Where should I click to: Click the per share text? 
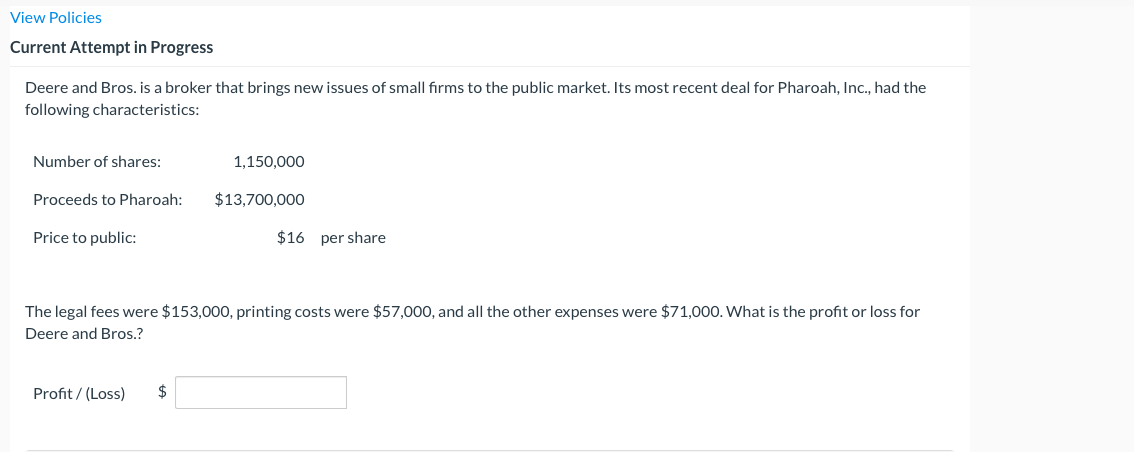point(353,238)
